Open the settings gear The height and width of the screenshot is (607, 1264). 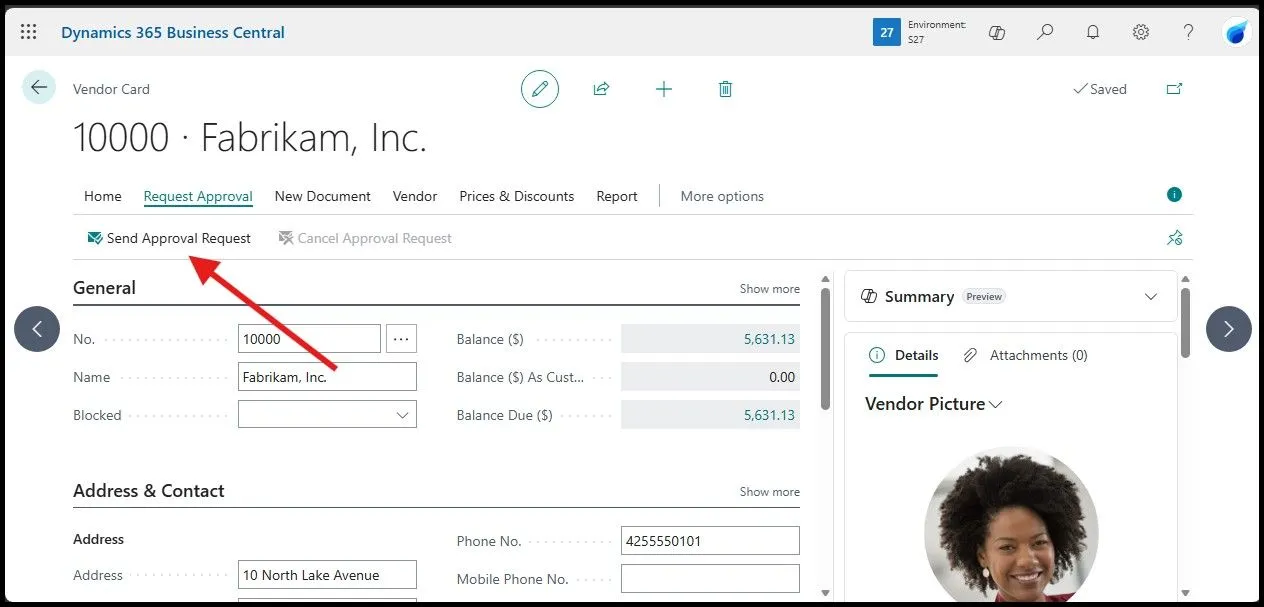pyautogui.click(x=1141, y=32)
